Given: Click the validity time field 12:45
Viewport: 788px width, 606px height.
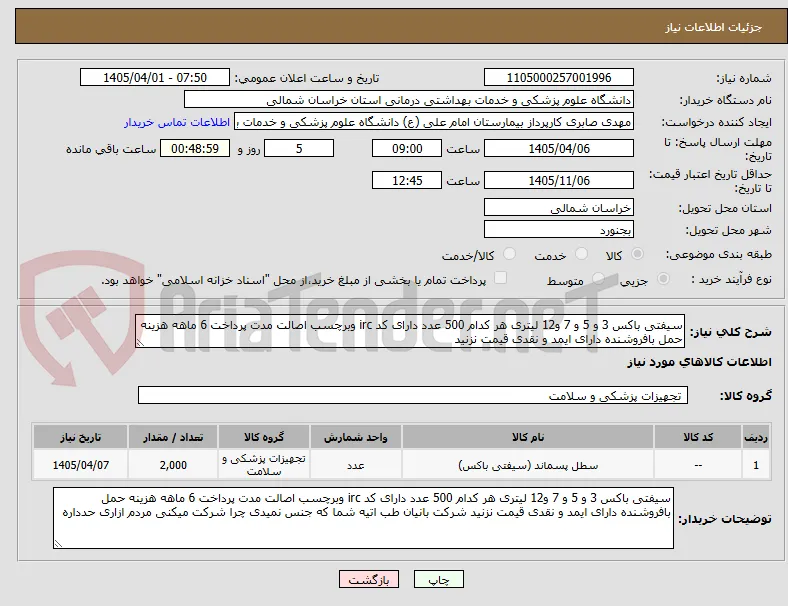Looking at the screenshot, I should tap(407, 180).
